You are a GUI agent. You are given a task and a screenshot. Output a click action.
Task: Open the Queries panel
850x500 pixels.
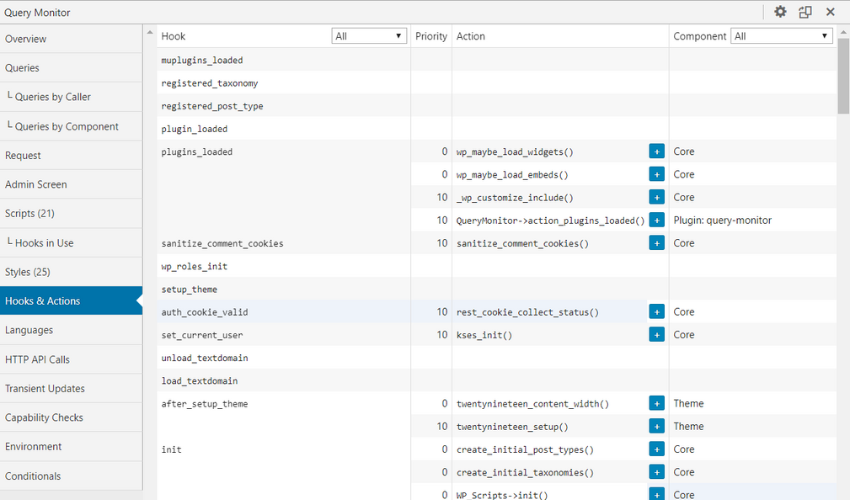click(x=71, y=68)
